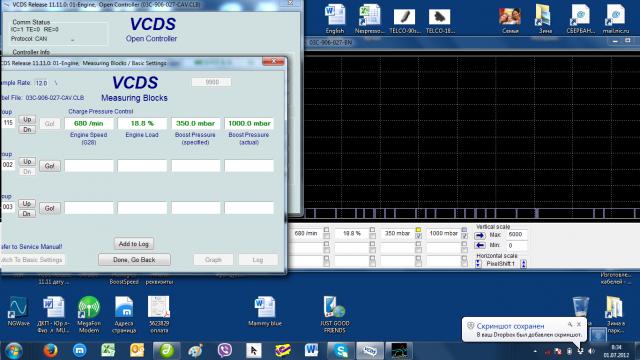This screenshot has height=360, width=640.
Task: Open Firefox from the taskbar
Action: (x=50, y=351)
